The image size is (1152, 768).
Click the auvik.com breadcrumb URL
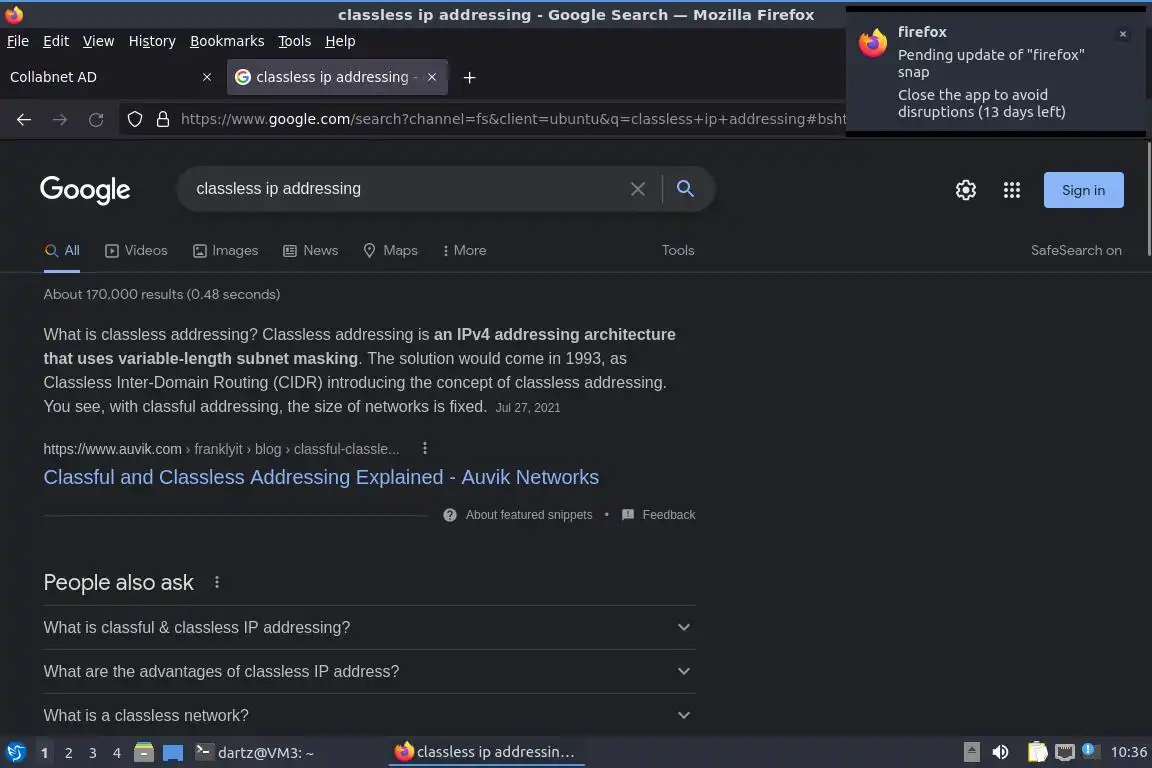click(221, 449)
